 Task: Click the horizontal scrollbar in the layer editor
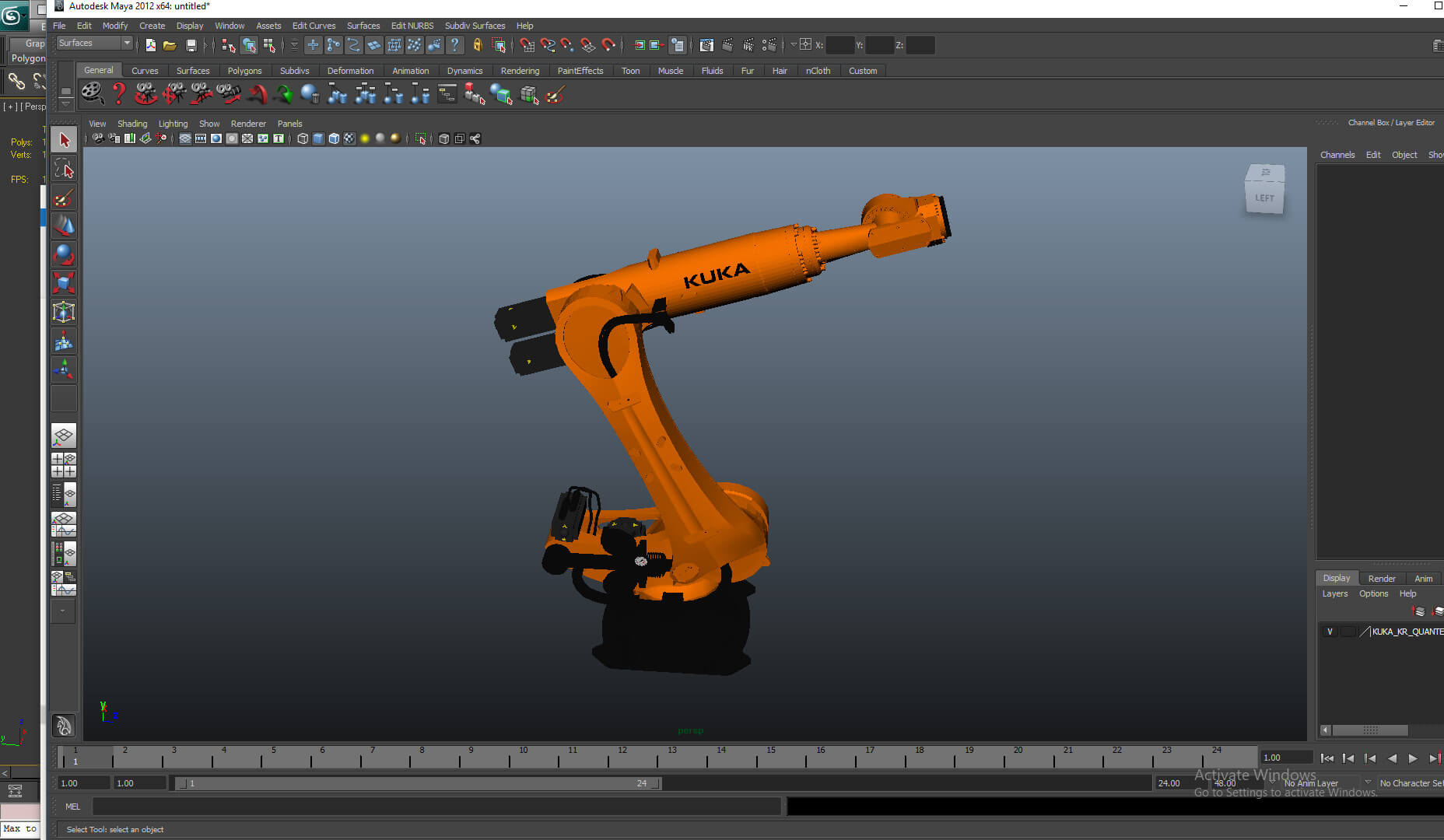(x=1370, y=730)
